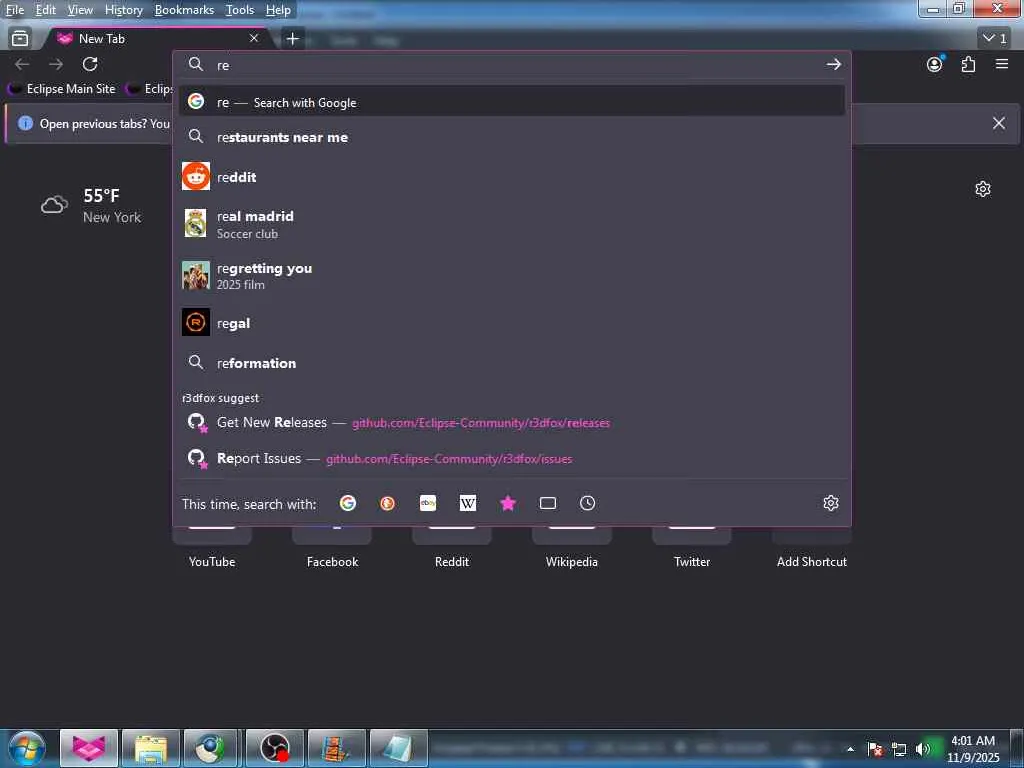Image resolution: width=1024 pixels, height=768 pixels.
Task: Dismiss the Open previous tabs notification
Action: (x=999, y=123)
